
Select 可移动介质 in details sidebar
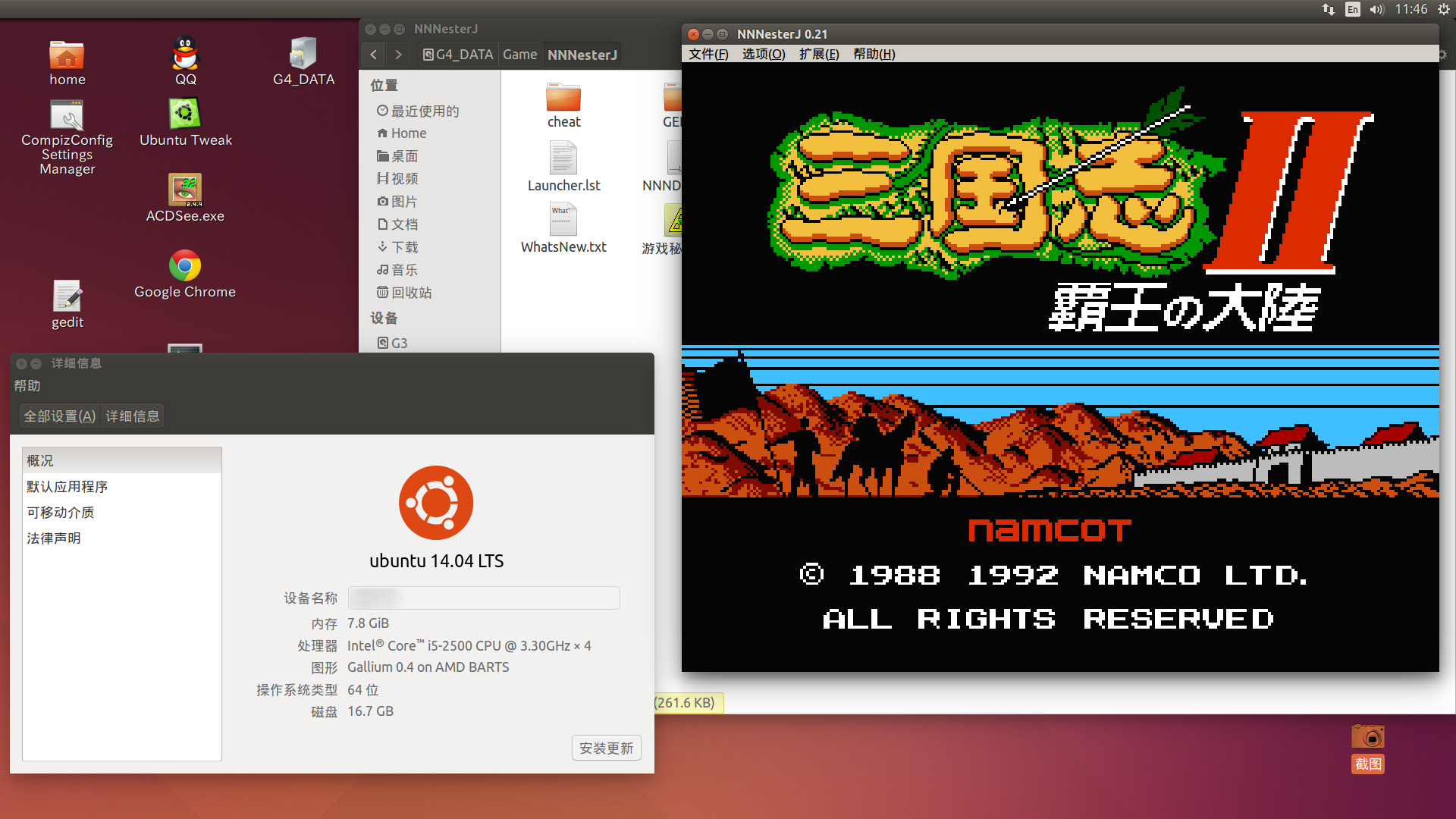point(122,512)
